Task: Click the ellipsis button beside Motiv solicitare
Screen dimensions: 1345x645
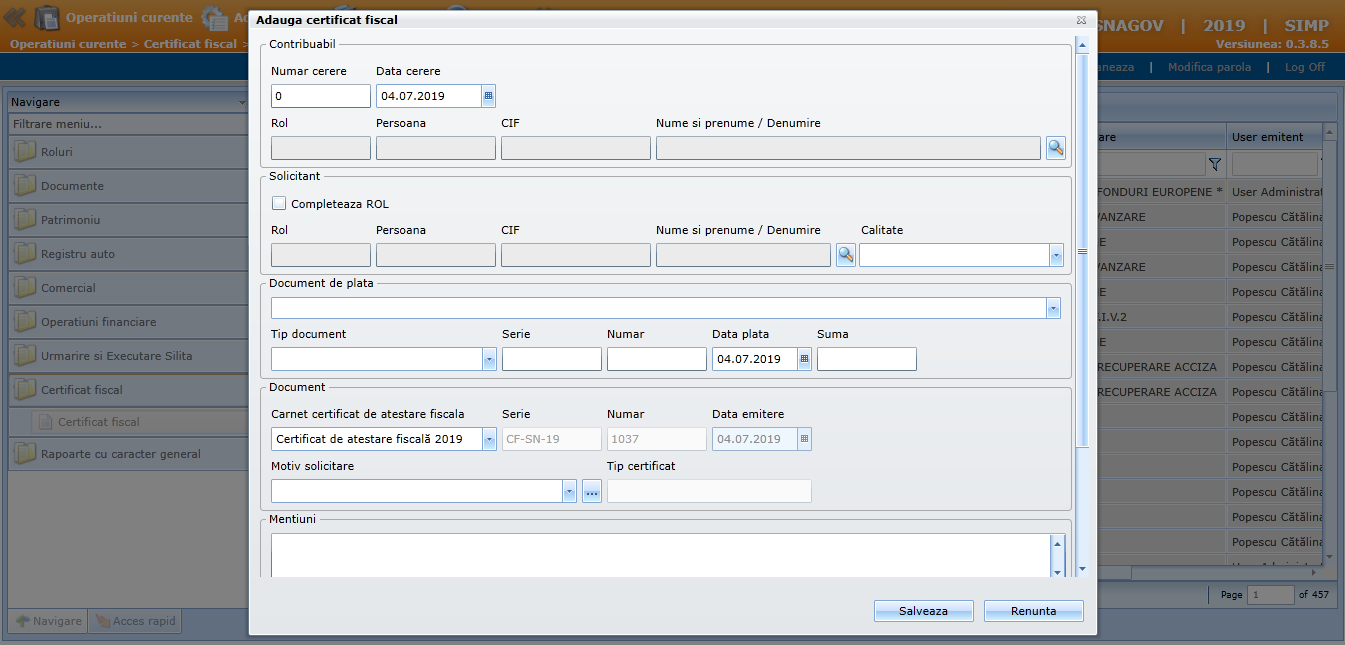Action: pyautogui.click(x=592, y=491)
